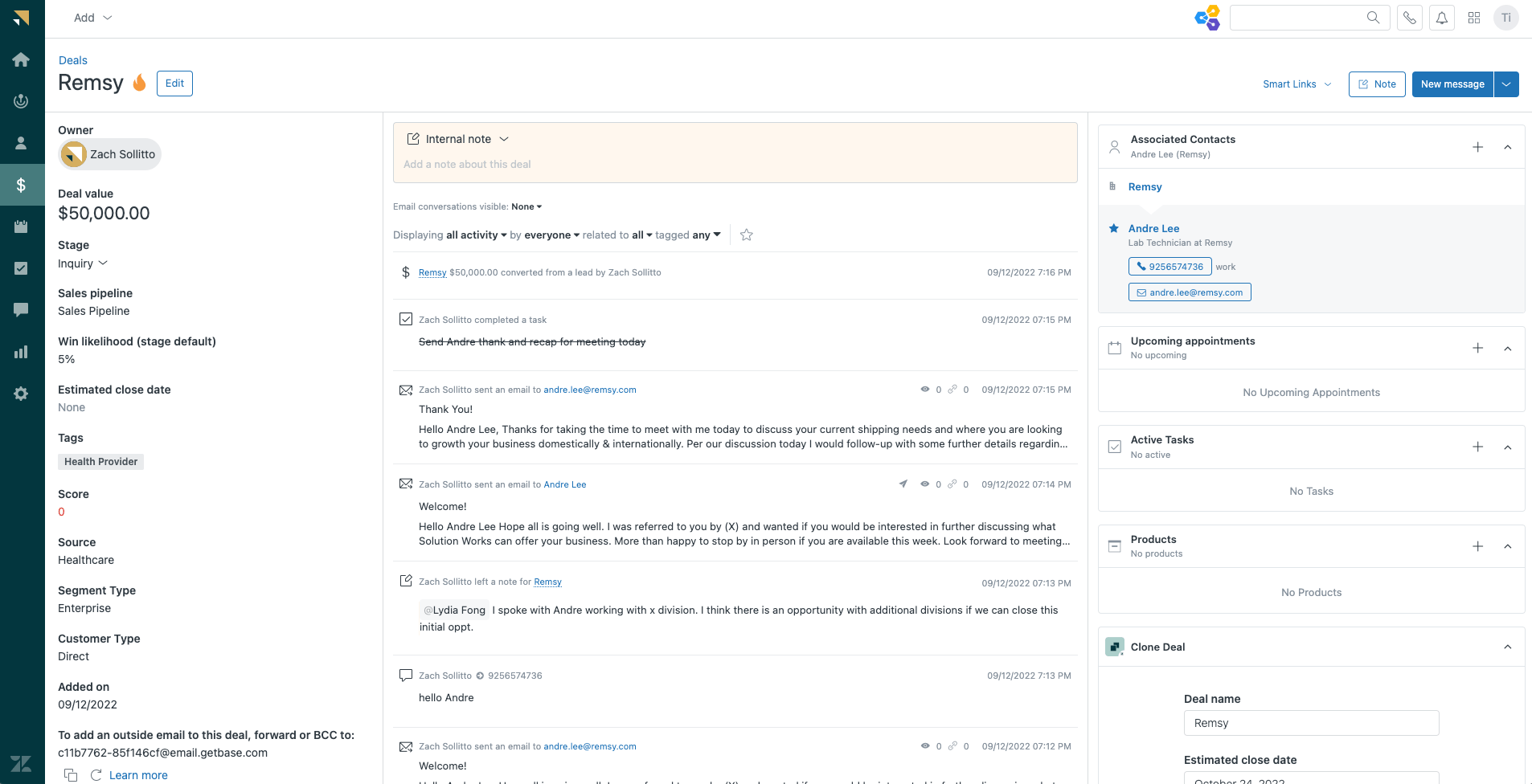Open the Tasks checkmark icon in sidebar
The width and height of the screenshot is (1532, 784).
pos(22,268)
